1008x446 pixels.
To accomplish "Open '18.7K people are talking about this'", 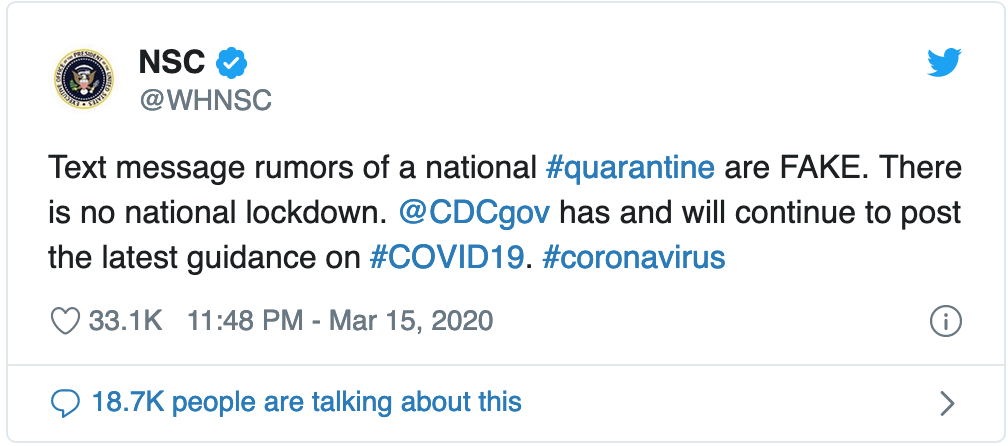I will (x=307, y=402).
